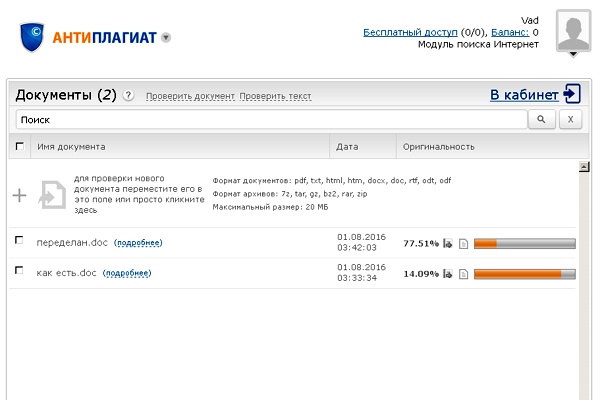This screenshot has height=400, width=600.
Task: Open the help question mark next to Документы
Action: point(128,96)
